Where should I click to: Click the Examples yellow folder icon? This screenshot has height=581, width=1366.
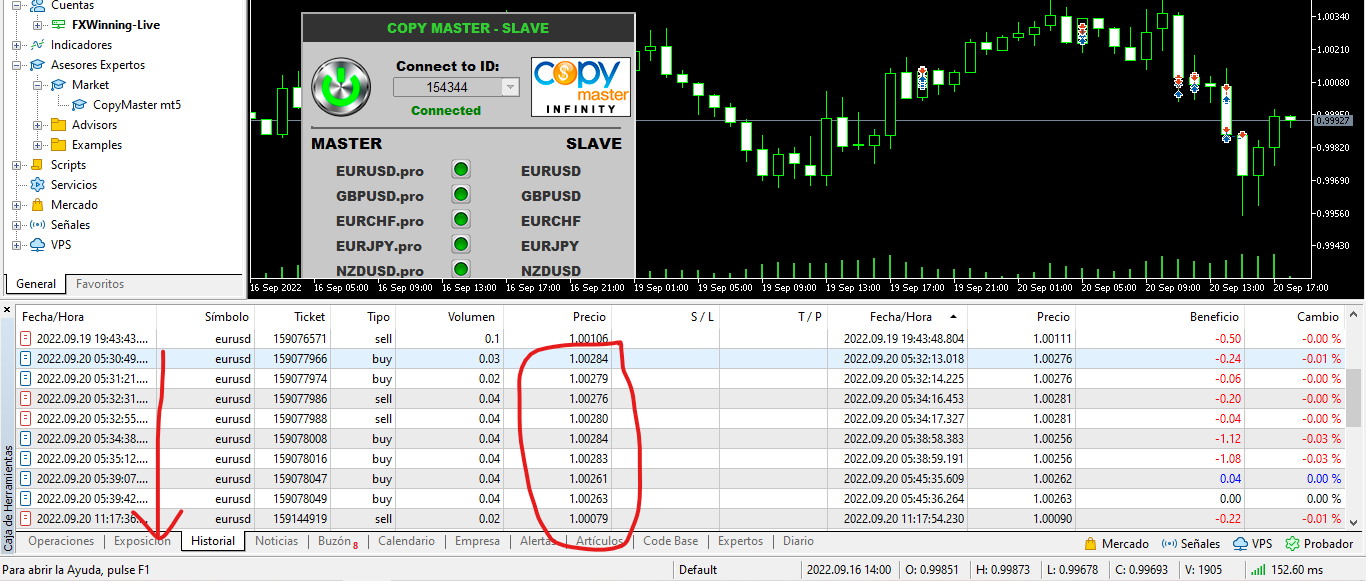[58, 145]
